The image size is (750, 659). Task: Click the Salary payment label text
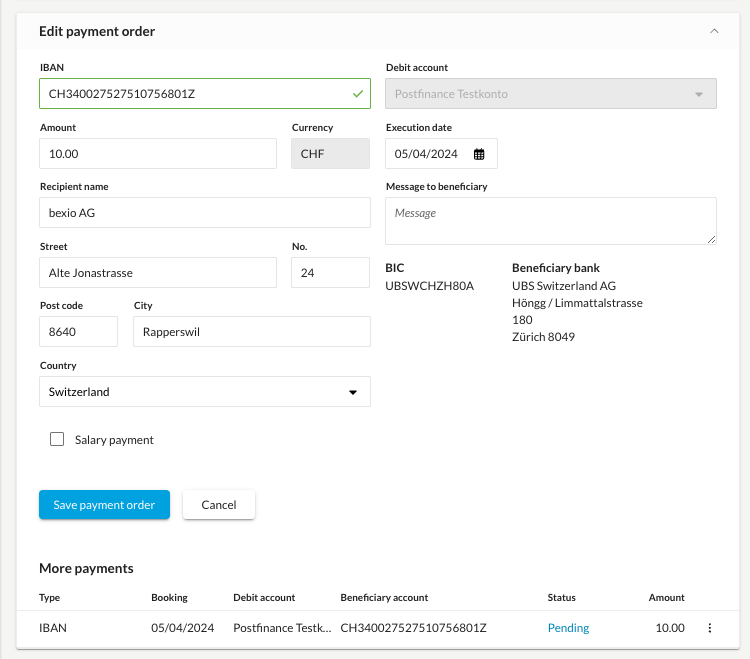(114, 440)
